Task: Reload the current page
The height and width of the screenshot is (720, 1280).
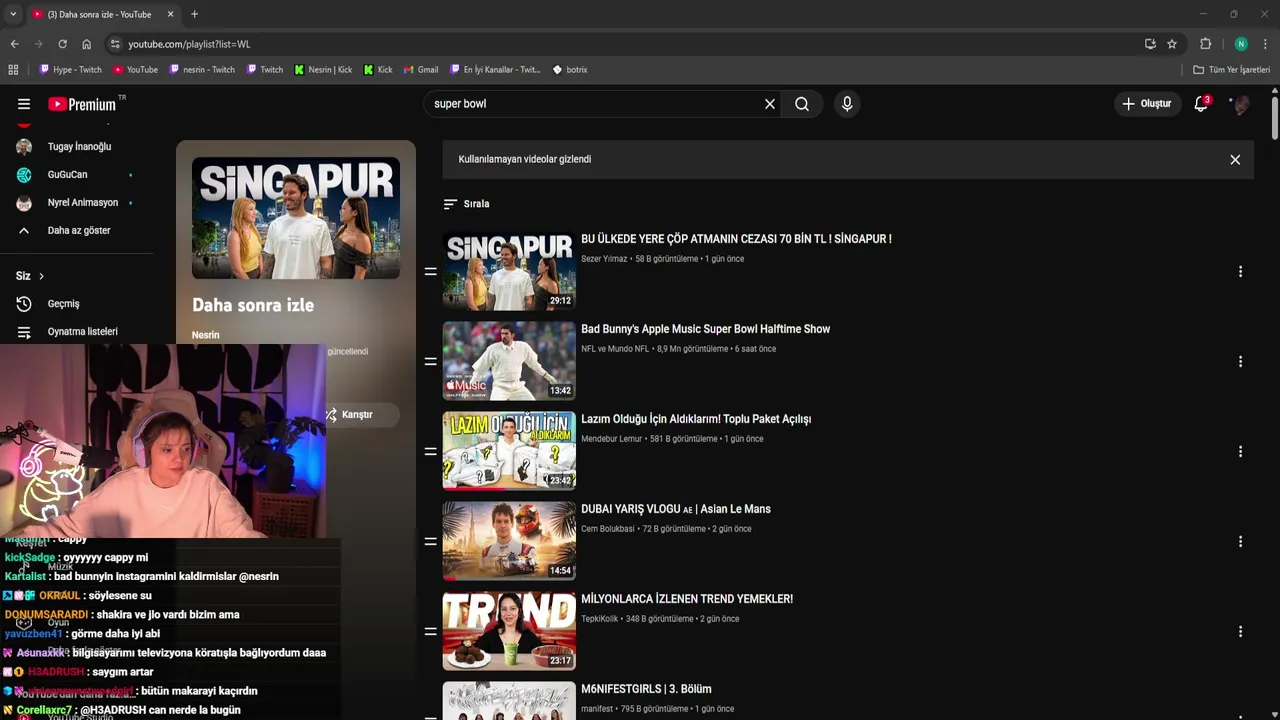Action: click(62, 44)
